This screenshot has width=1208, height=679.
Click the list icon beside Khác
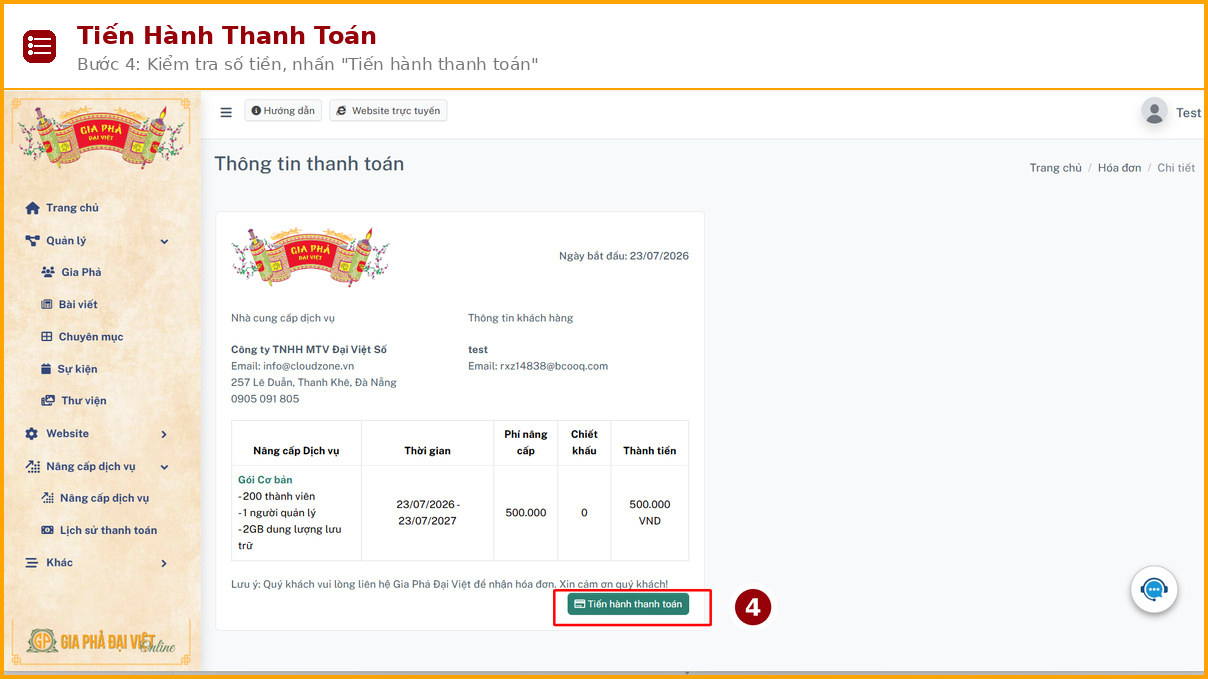point(32,563)
